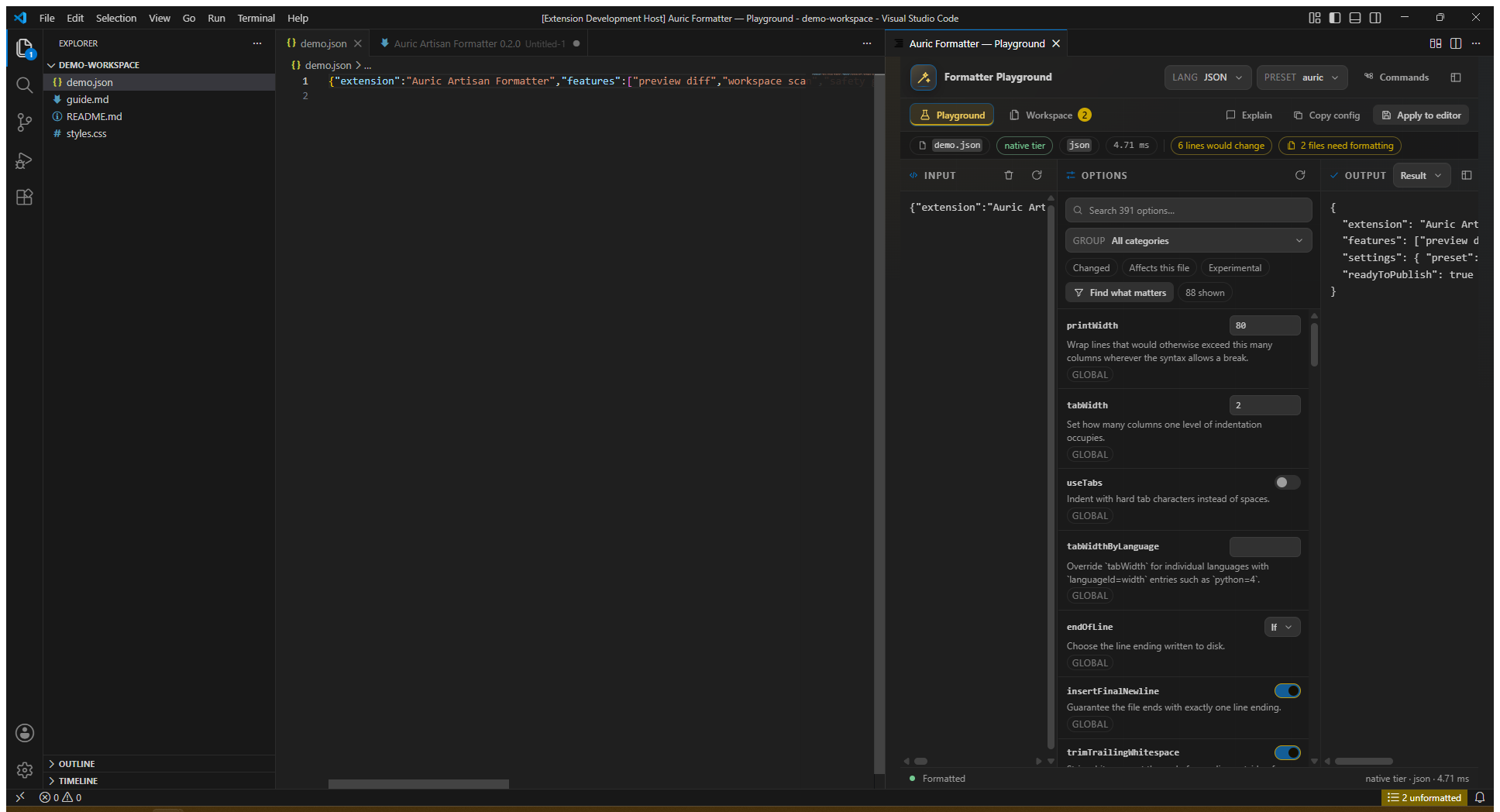Open remote window indicator in status bar
The image size is (1500, 812).
point(20,797)
